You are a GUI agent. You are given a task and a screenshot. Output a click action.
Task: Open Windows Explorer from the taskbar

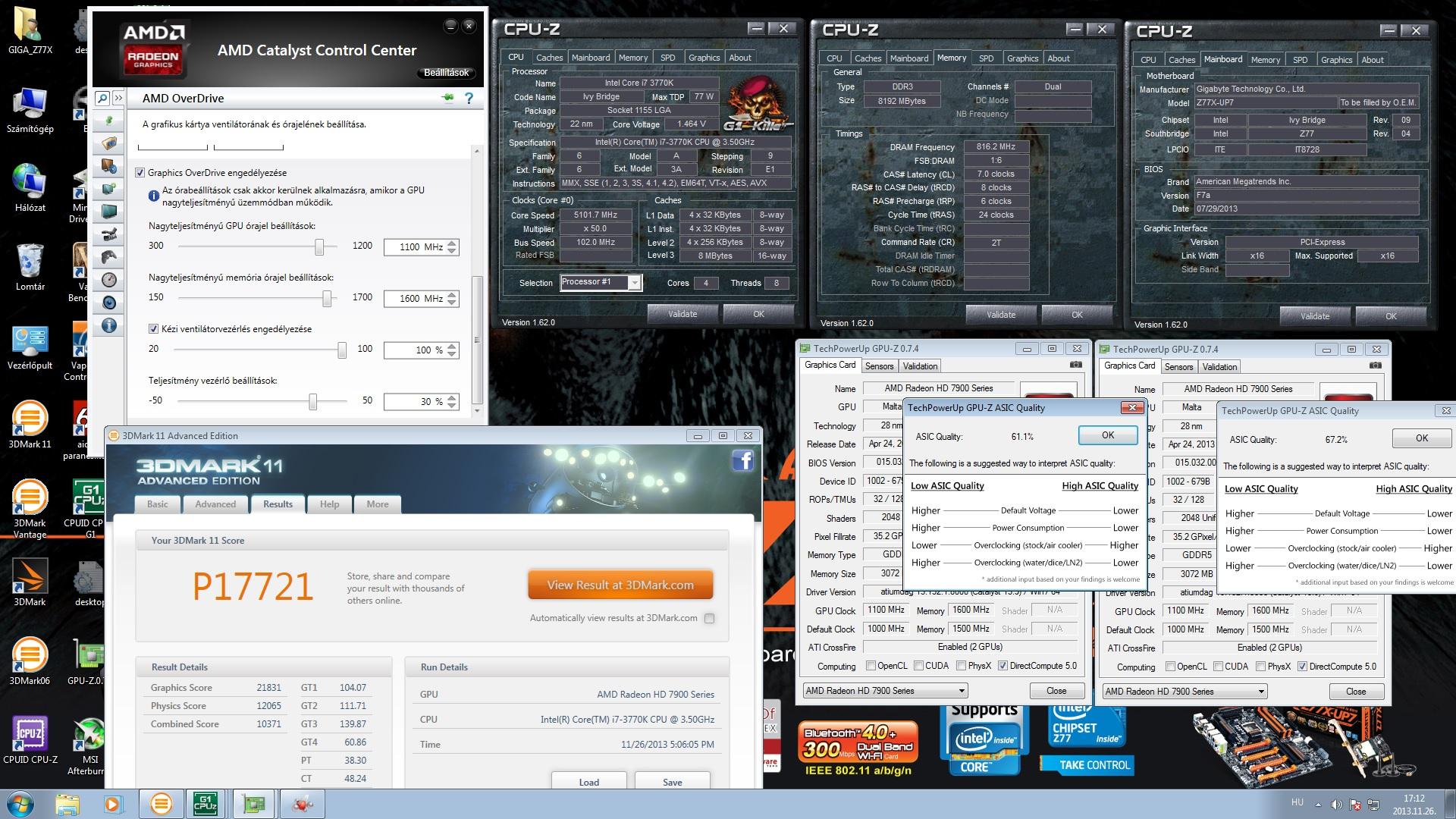click(67, 804)
